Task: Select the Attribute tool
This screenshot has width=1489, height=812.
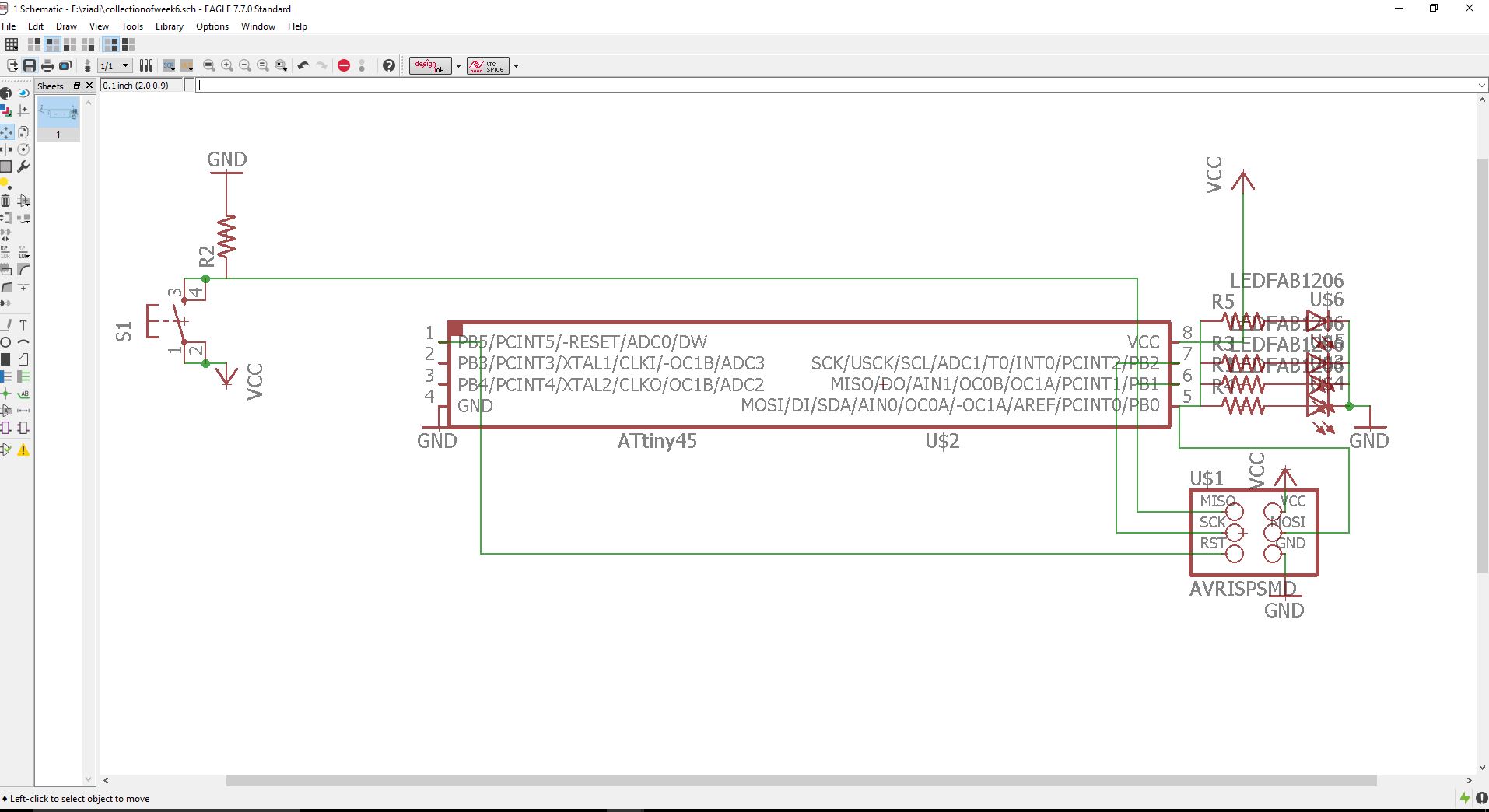Action: [6, 411]
